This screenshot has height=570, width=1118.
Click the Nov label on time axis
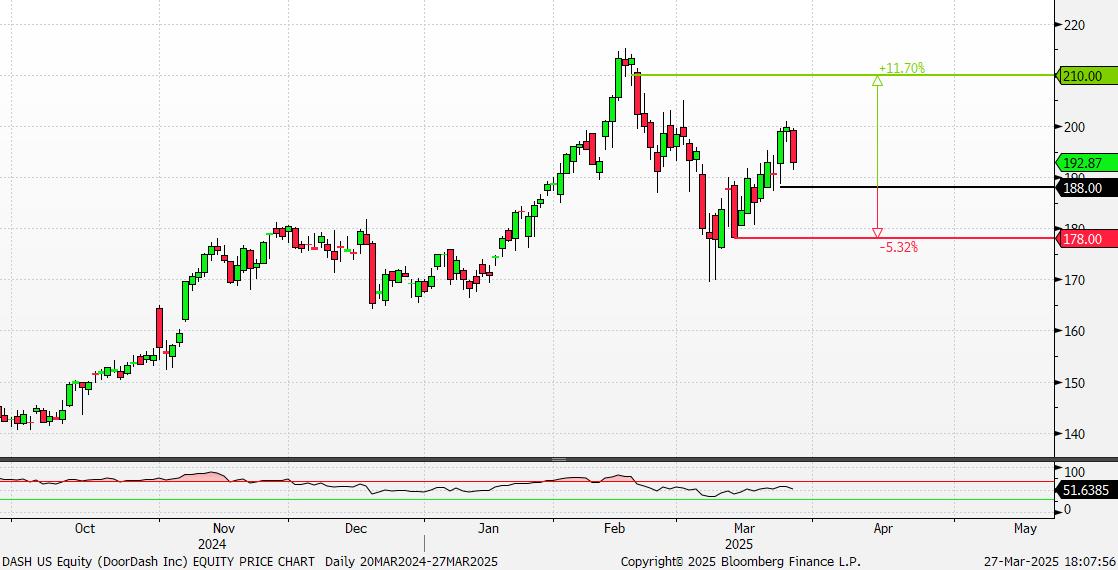223,529
